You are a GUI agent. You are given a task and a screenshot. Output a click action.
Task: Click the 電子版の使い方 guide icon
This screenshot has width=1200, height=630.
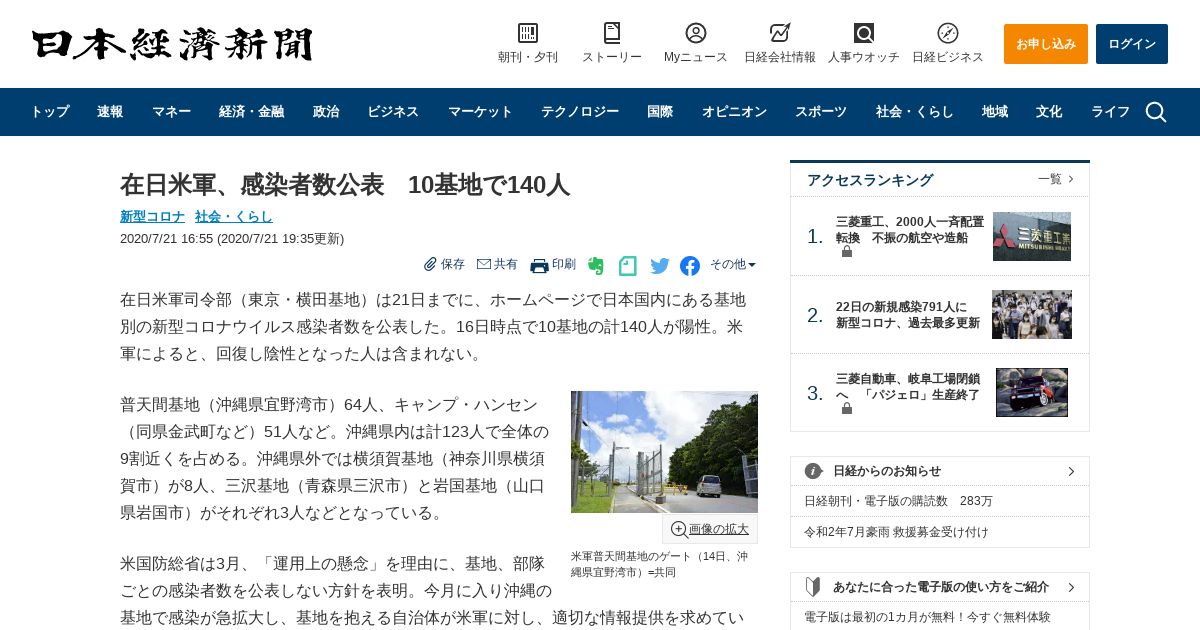coord(814,587)
